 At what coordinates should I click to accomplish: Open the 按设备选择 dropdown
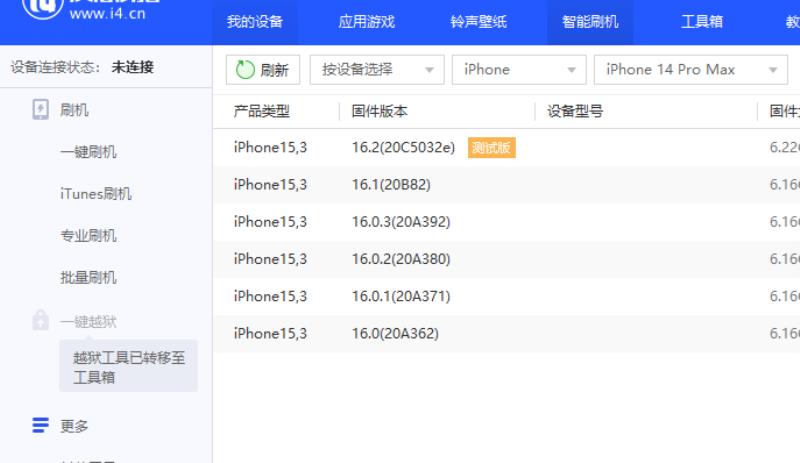click(x=377, y=70)
